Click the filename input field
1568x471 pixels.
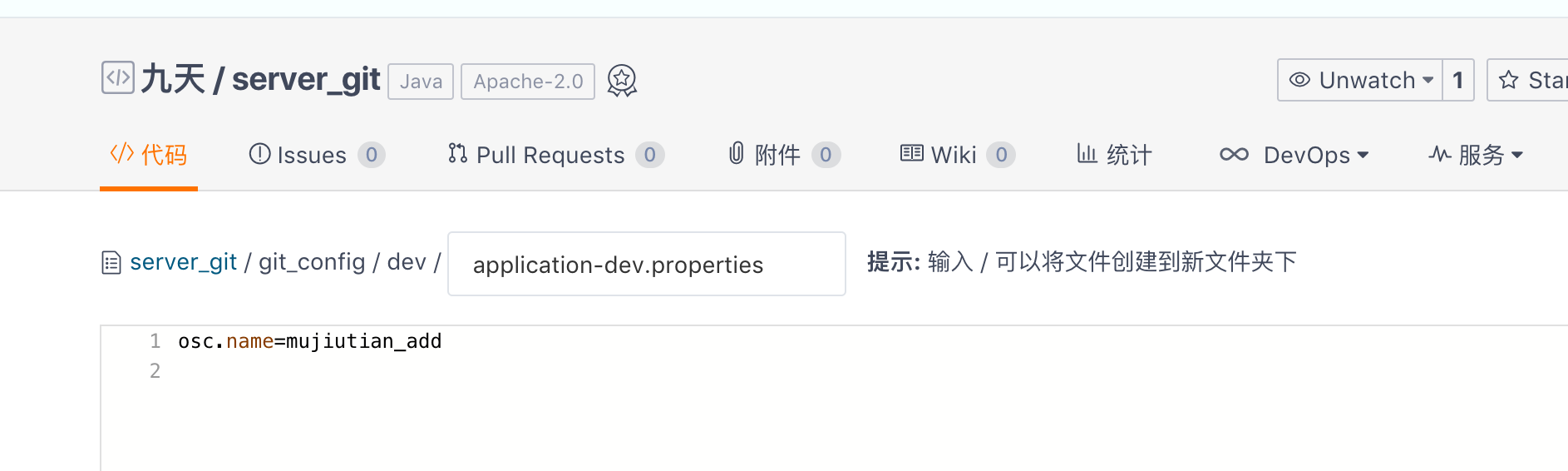(646, 265)
